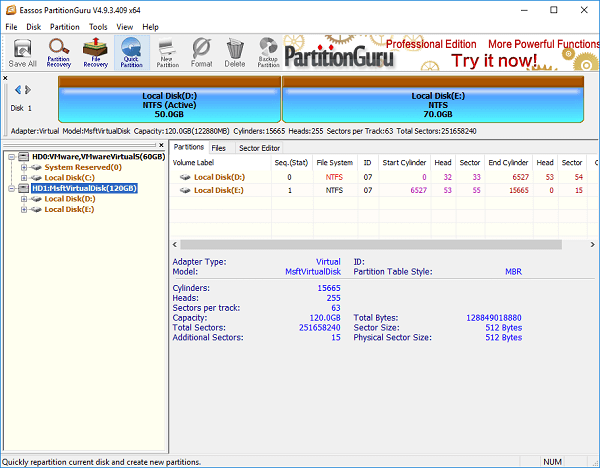Viewport: 600px width, 468px height.
Task: Click the Total Sectors value 251658240 in details
Action: pyautogui.click(x=320, y=328)
